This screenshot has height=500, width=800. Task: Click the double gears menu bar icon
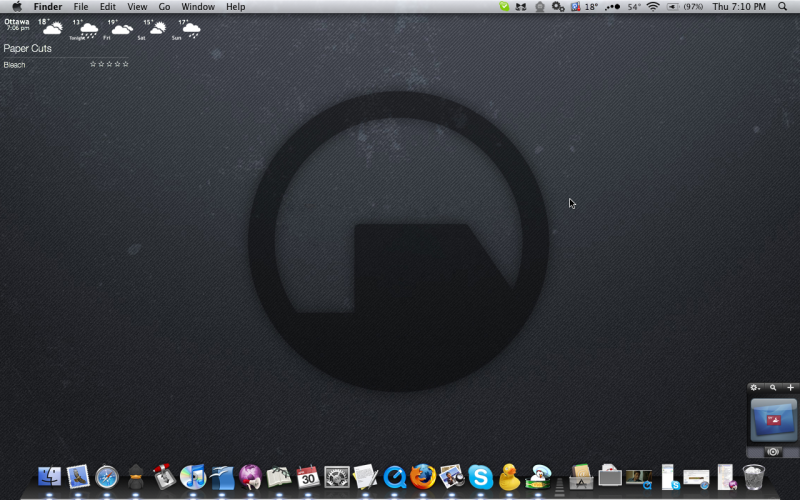558,7
